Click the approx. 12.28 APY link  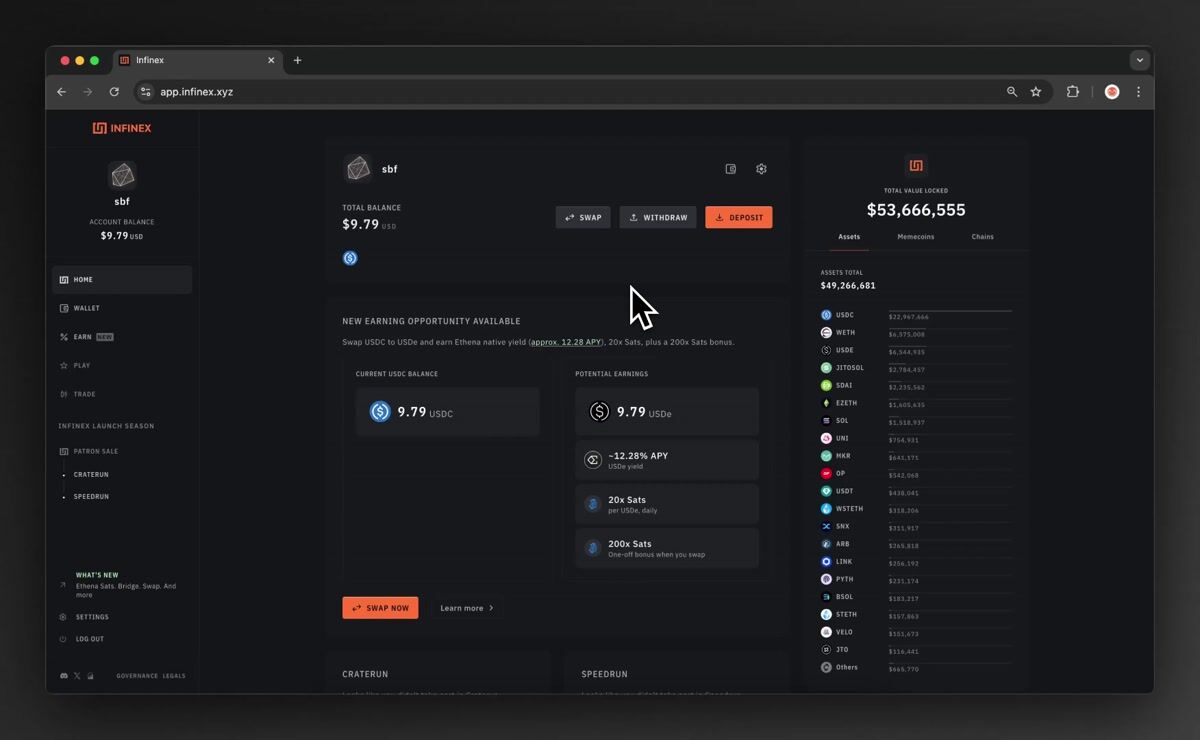(x=566, y=342)
